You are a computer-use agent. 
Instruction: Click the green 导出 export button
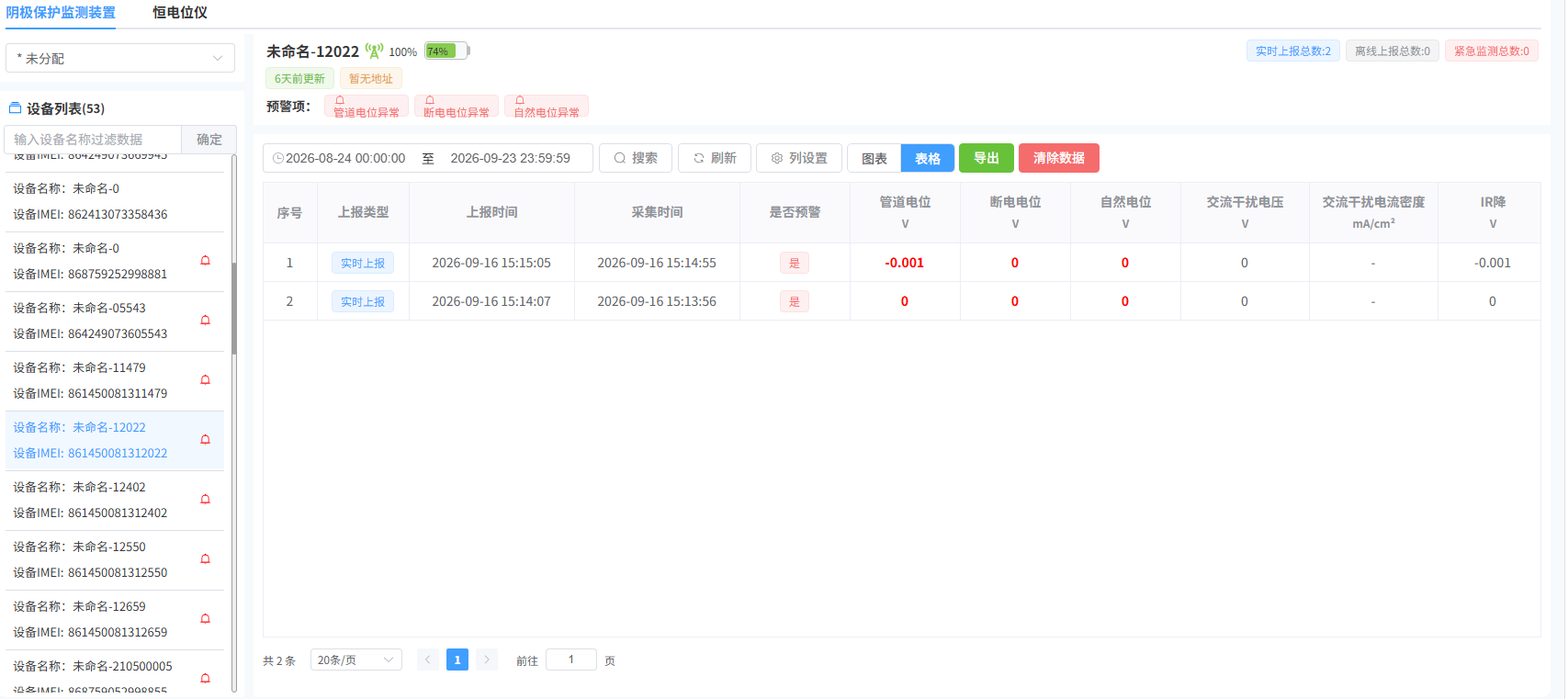coord(987,158)
